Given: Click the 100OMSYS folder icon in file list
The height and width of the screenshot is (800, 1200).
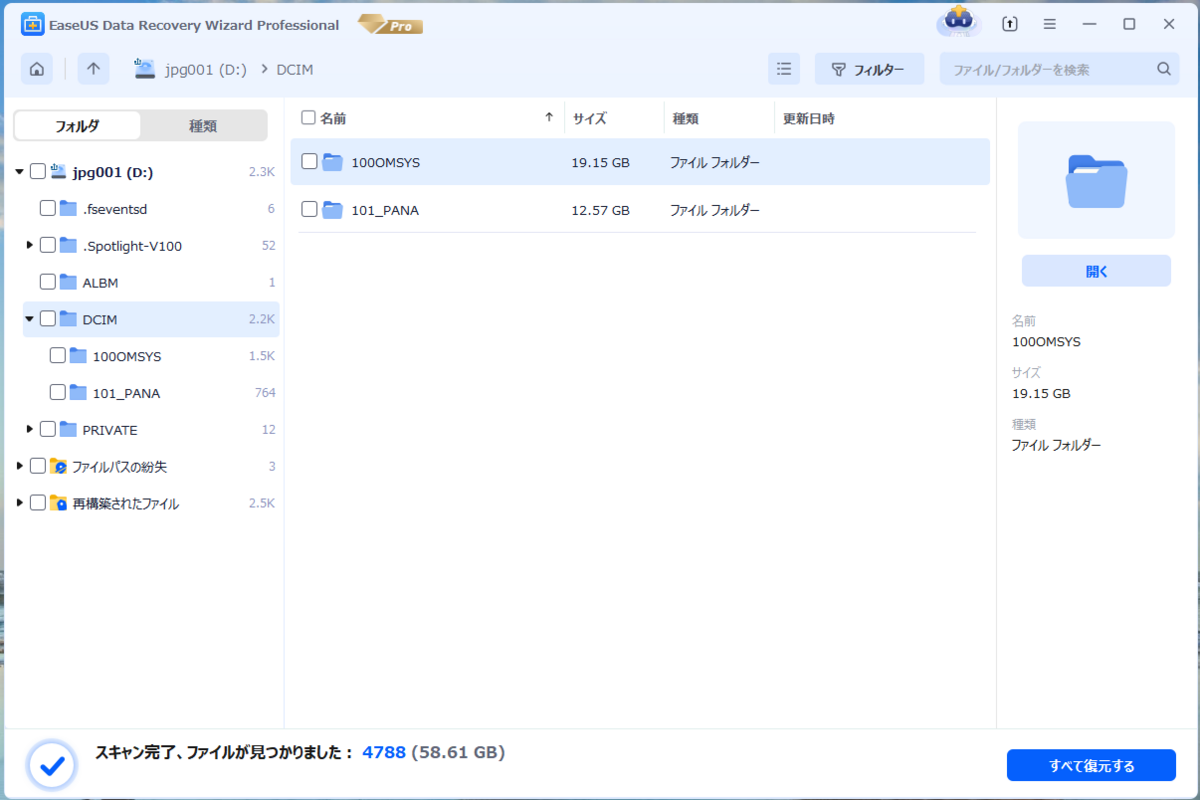Looking at the screenshot, I should point(333,162).
